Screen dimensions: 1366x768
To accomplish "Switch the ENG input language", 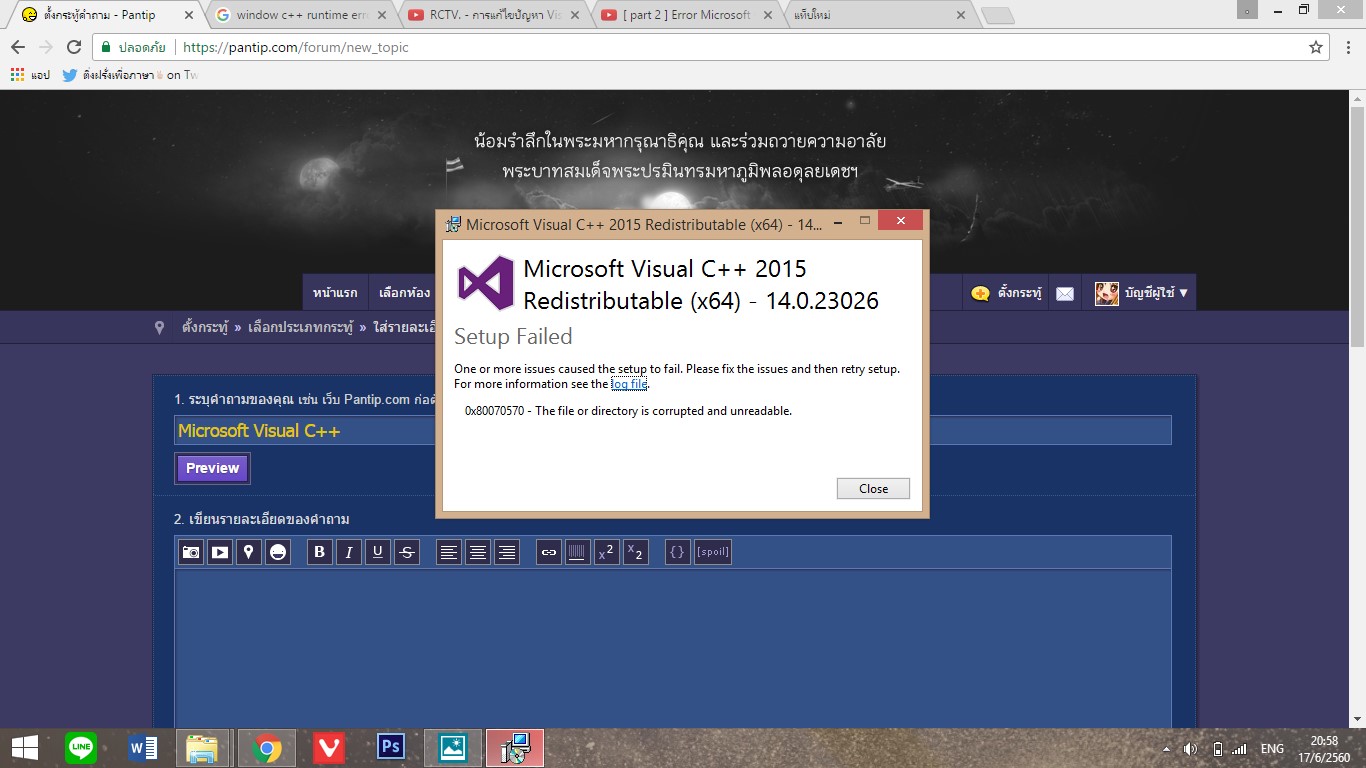I will [1272, 749].
